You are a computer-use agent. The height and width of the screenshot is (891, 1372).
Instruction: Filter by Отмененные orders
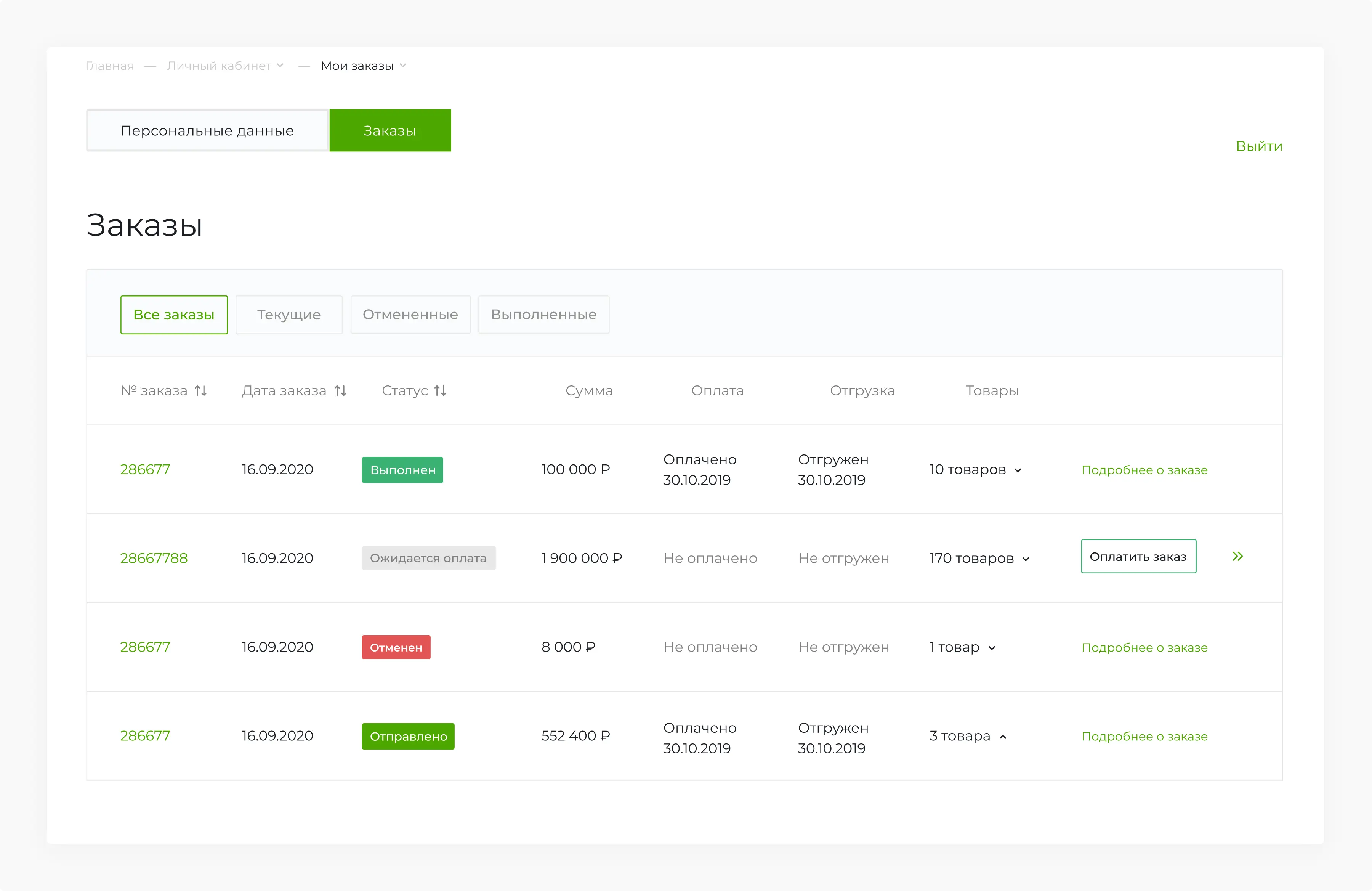(x=410, y=315)
